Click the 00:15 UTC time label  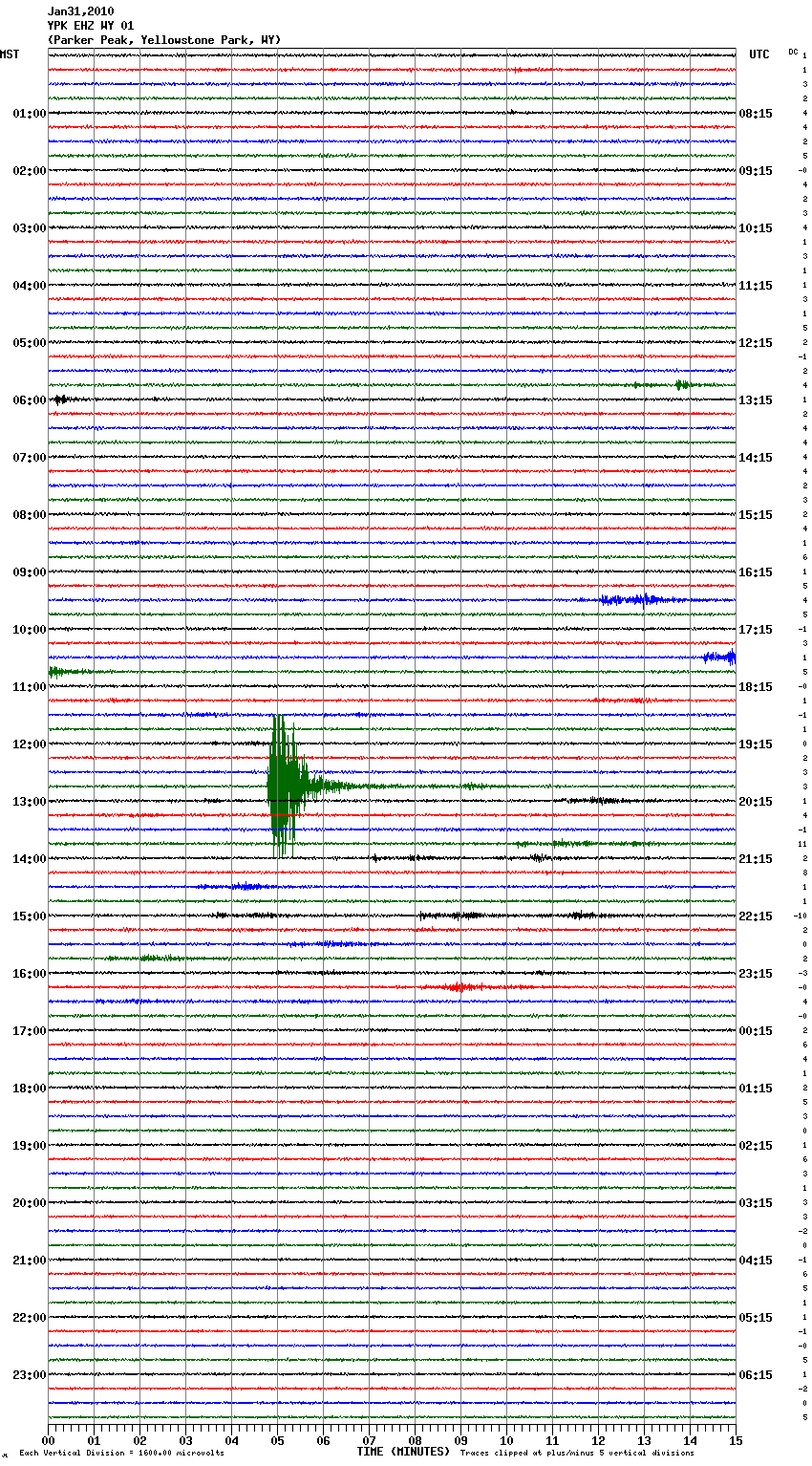point(756,1031)
